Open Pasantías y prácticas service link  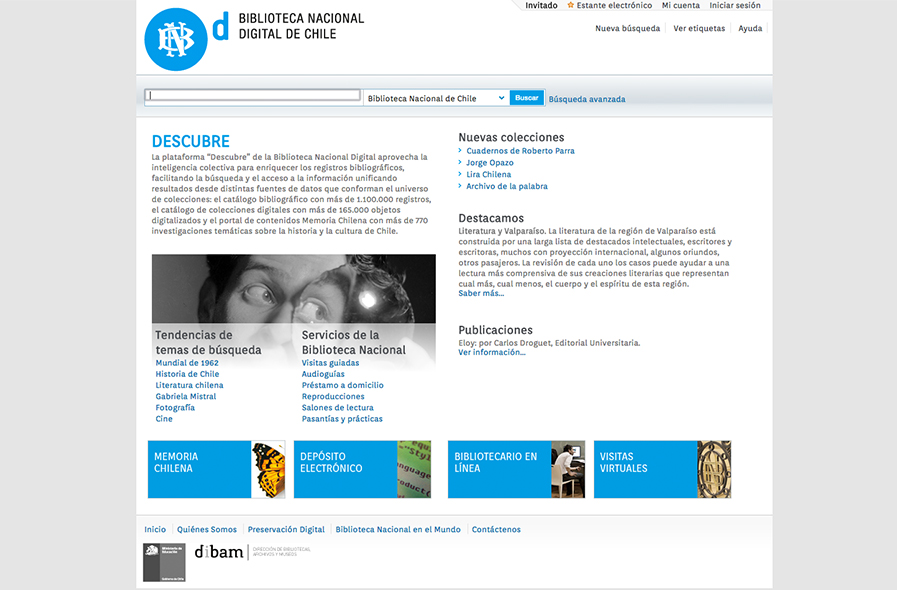[342, 418]
